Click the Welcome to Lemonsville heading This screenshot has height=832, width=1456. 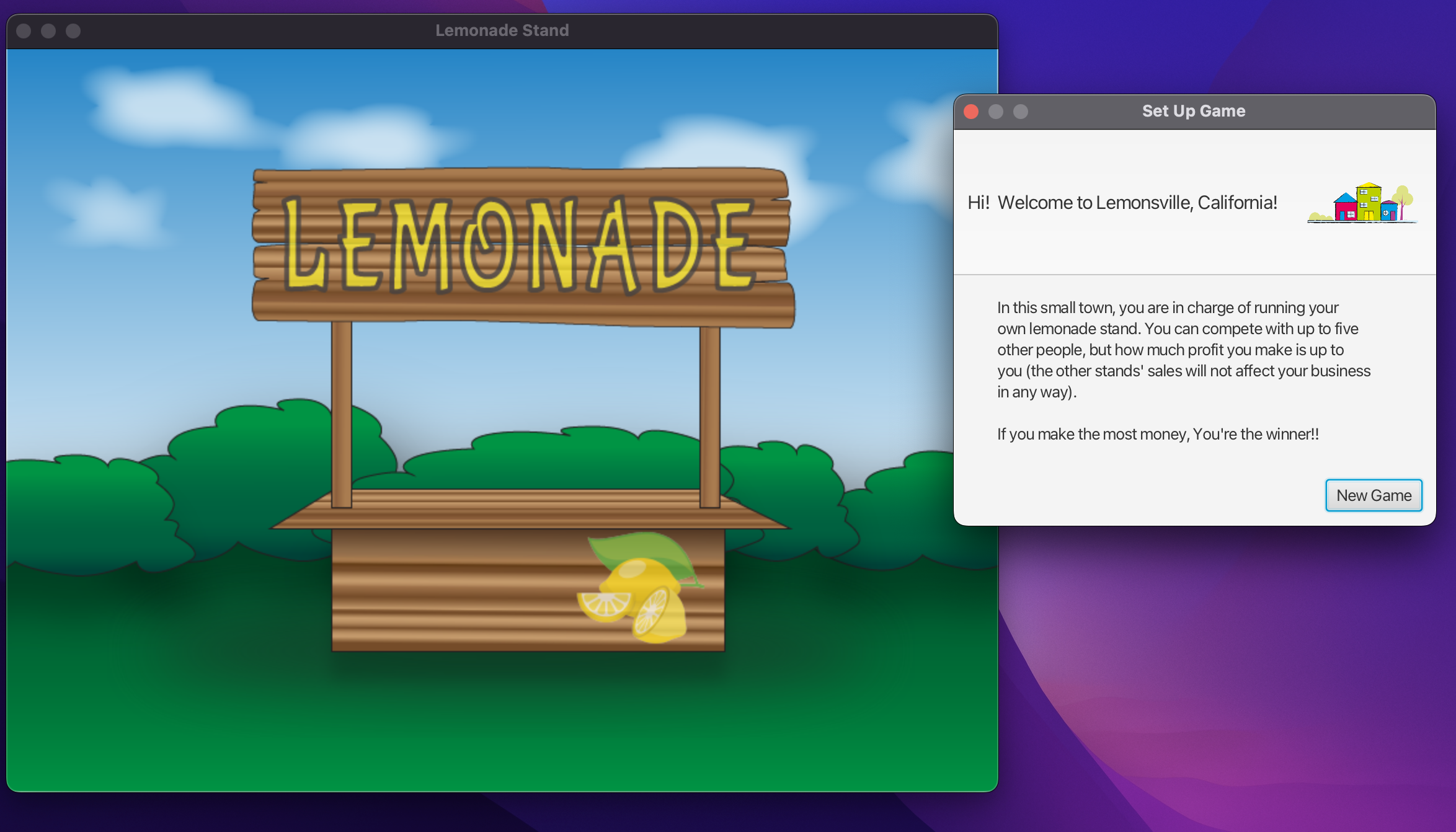click(1122, 203)
